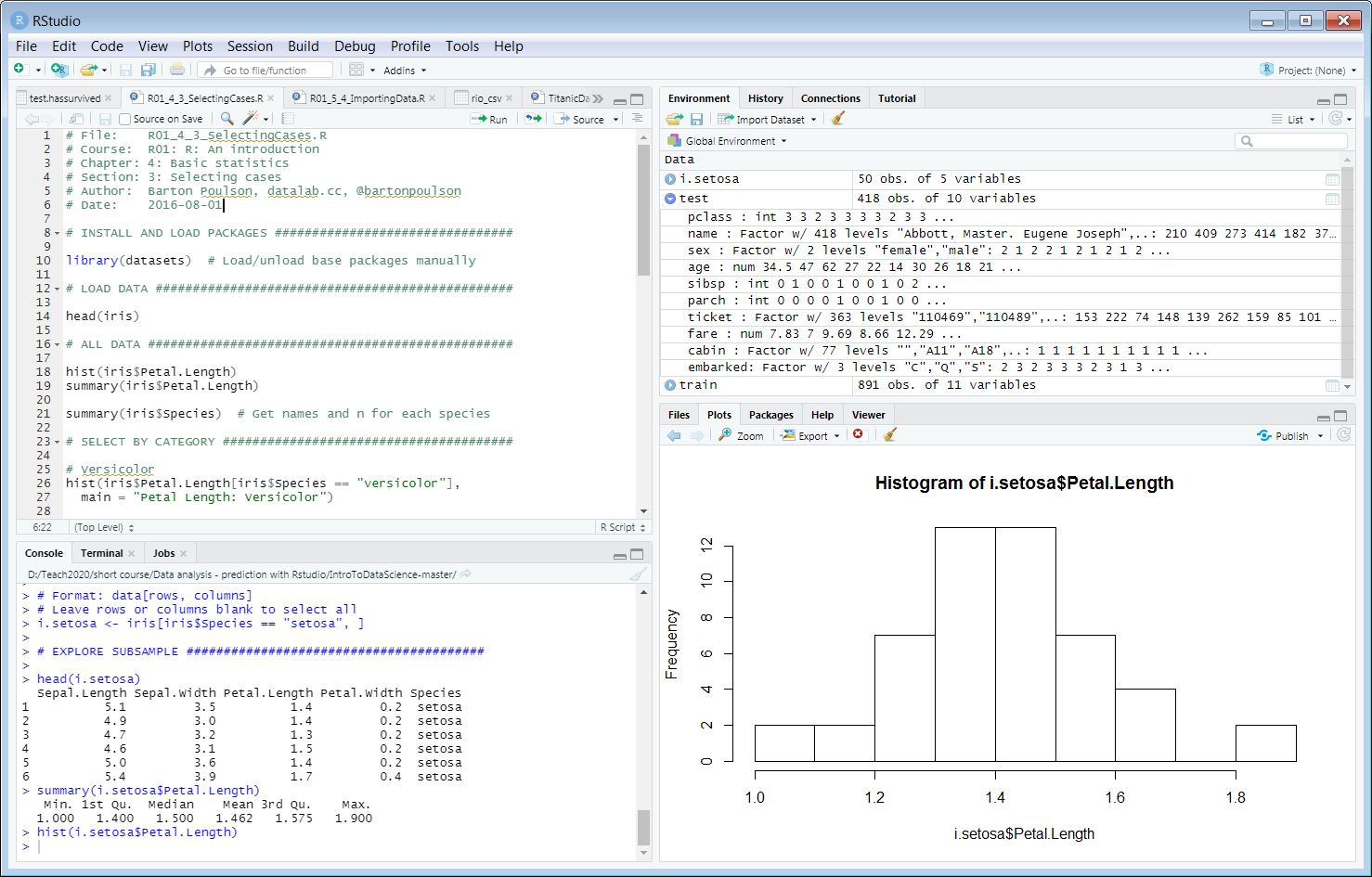Toggle the document outline panel
Screen dimensions: 1372x877
[636, 119]
